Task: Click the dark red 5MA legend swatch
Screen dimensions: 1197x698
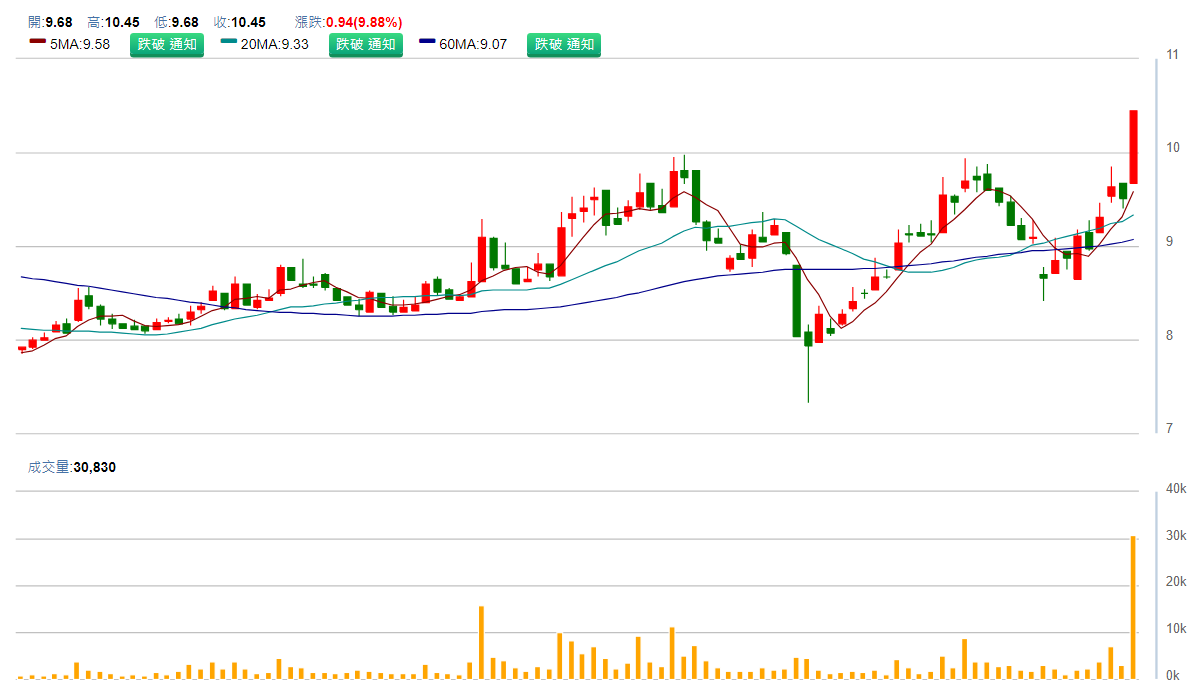Action: tap(37, 42)
